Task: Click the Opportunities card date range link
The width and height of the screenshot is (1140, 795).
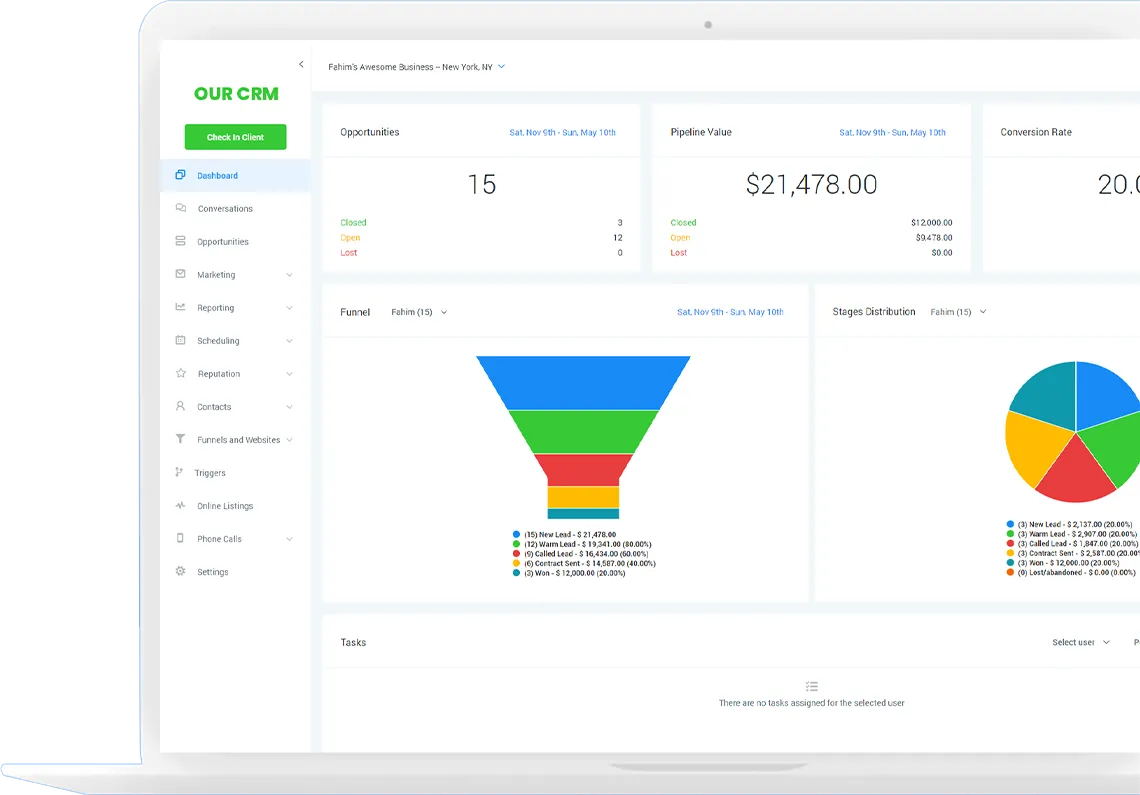Action: pos(562,132)
